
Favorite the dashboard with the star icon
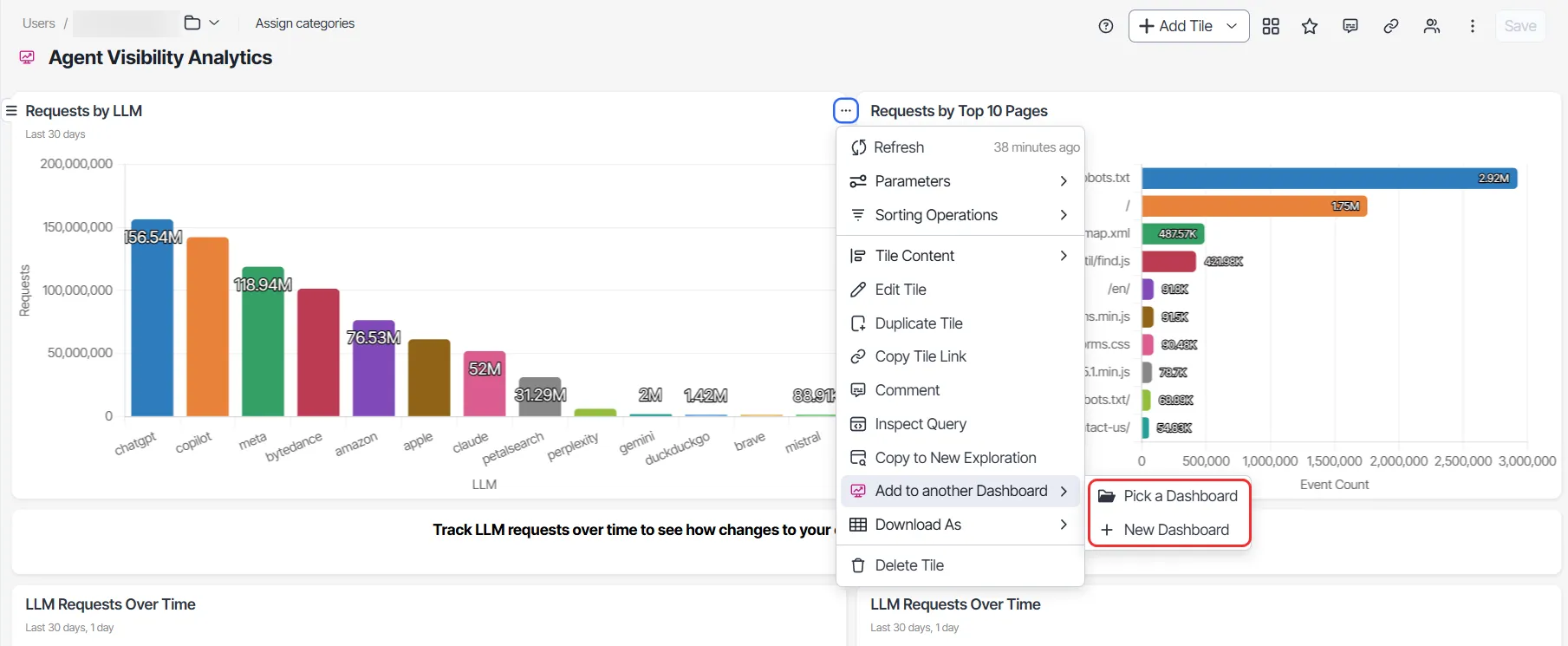pos(1310,26)
